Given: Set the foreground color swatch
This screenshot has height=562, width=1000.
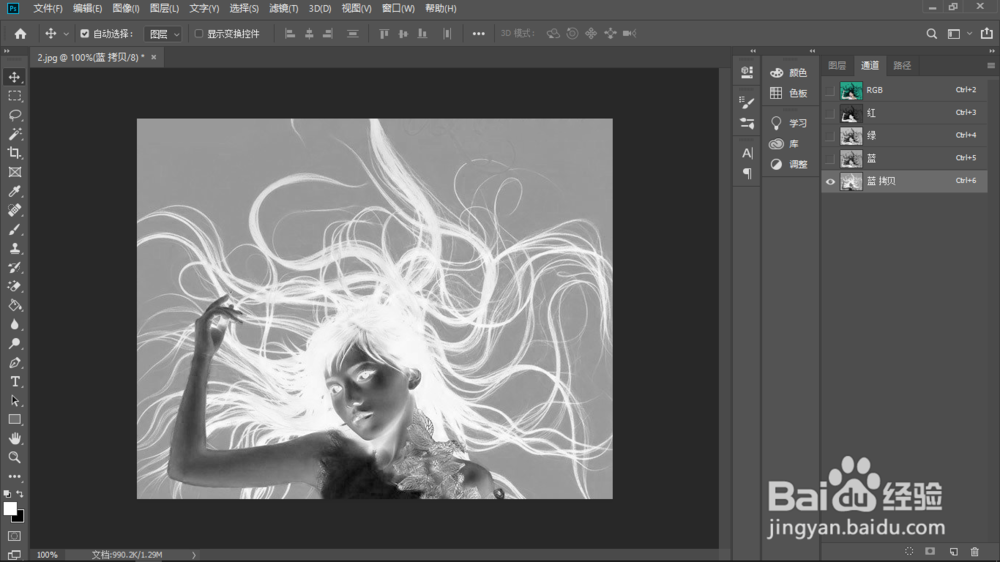Looking at the screenshot, I should tap(10, 508).
